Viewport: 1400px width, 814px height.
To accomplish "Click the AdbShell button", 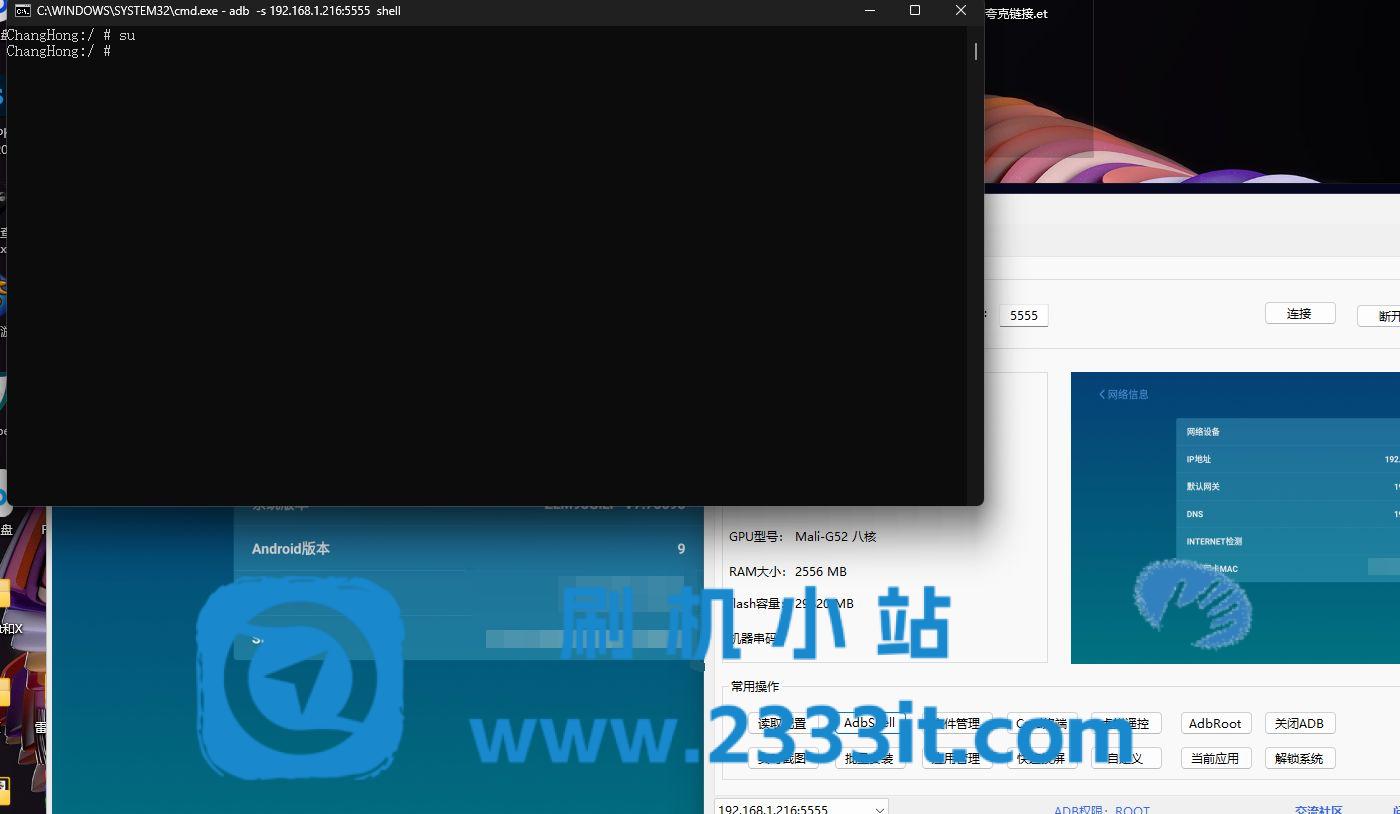I will pos(869,723).
